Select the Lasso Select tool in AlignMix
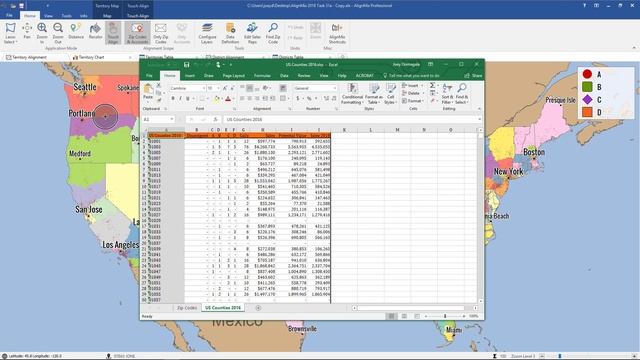The image size is (640, 360). point(10,33)
